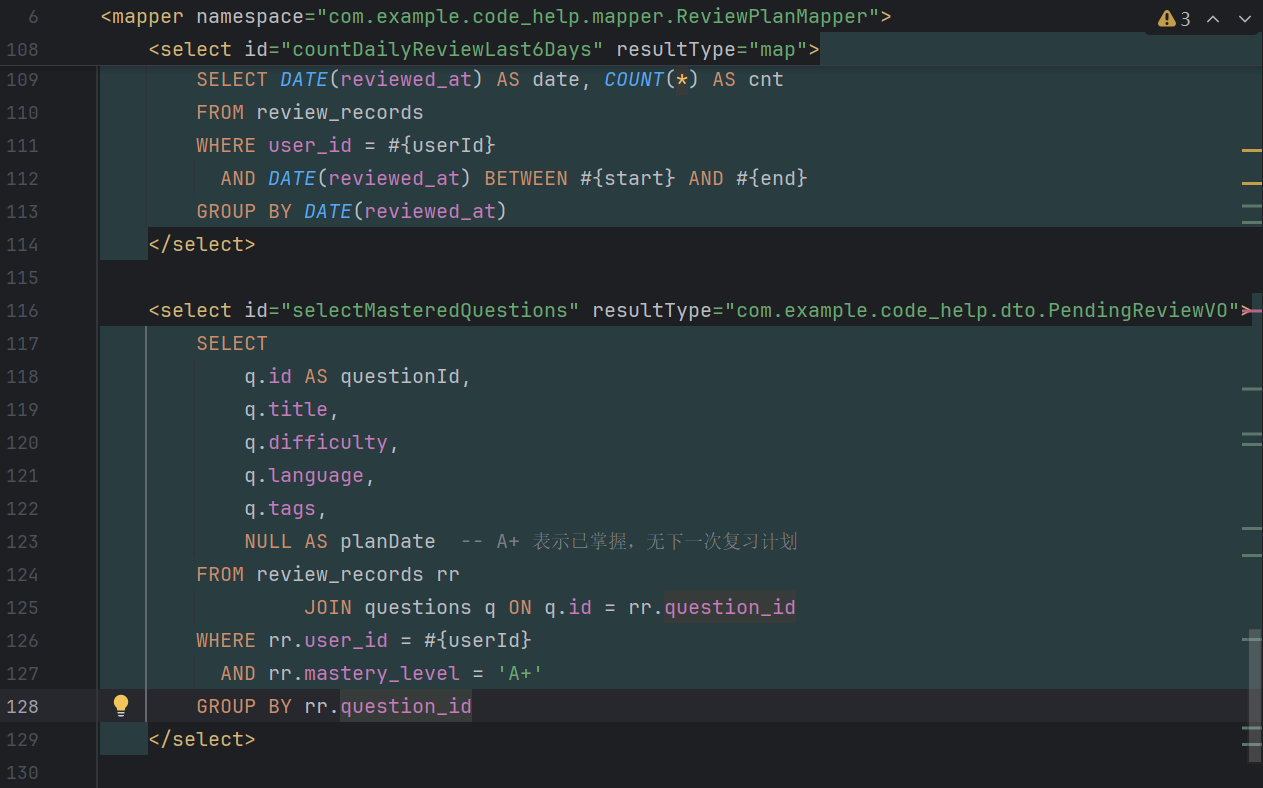This screenshot has width=1263, height=788.
Task: Click "review_records rr" on line 124
Action: (x=358, y=575)
